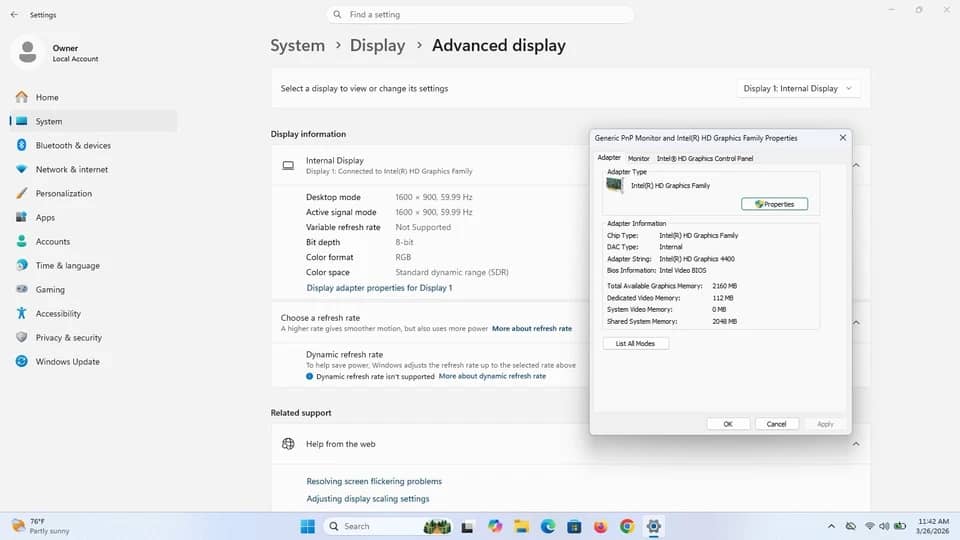Screen dimensions: 960x540
Task: Open Home in the Settings sidebar
Action: click(x=93, y=97)
